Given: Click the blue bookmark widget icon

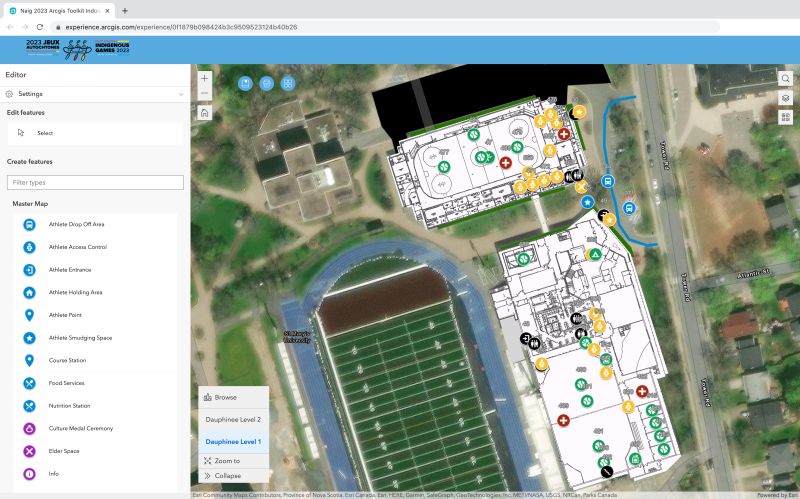Looking at the screenshot, I should click(x=245, y=83).
